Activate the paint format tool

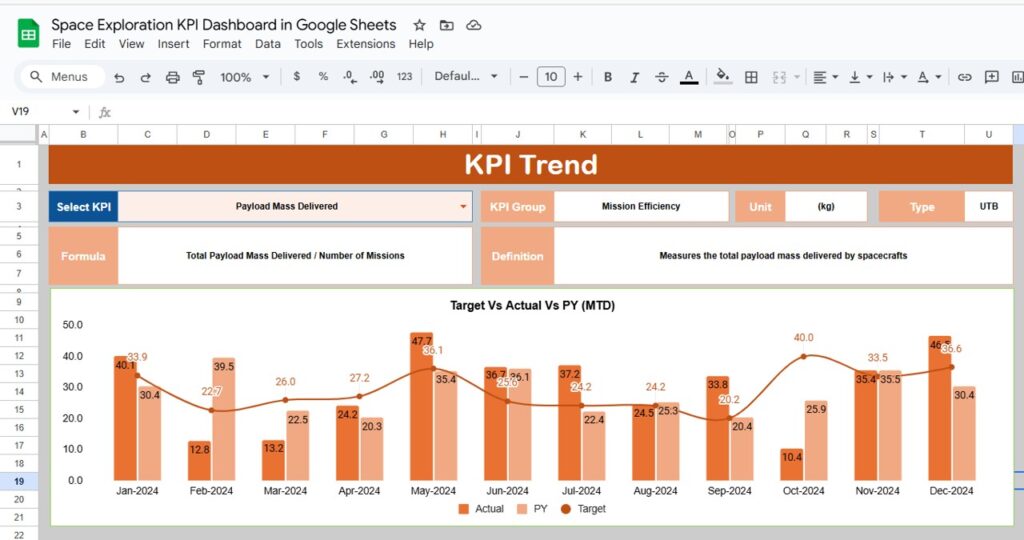coord(199,77)
